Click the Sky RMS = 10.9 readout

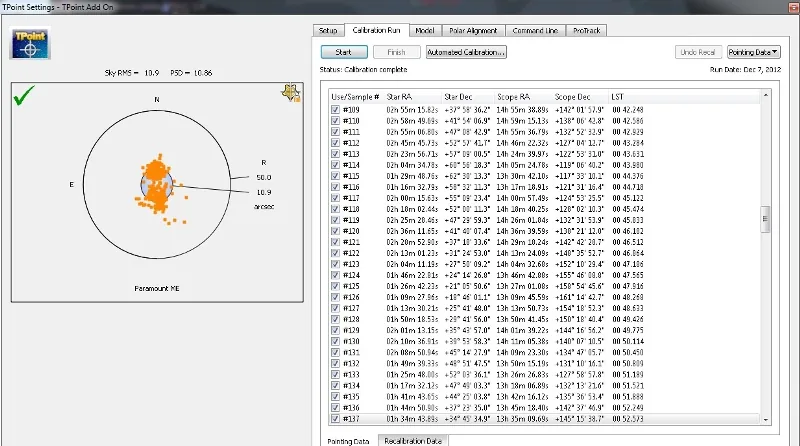(132, 73)
